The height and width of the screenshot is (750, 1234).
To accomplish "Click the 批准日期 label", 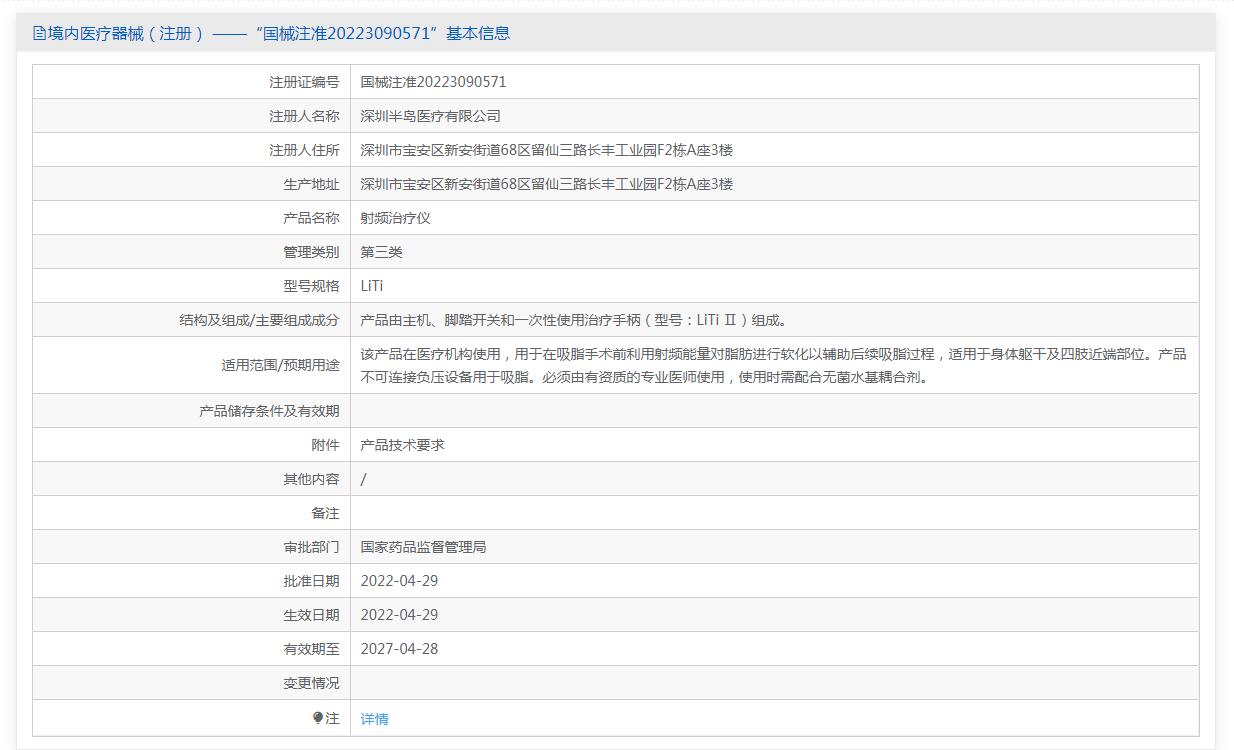I will pyautogui.click(x=311, y=581).
